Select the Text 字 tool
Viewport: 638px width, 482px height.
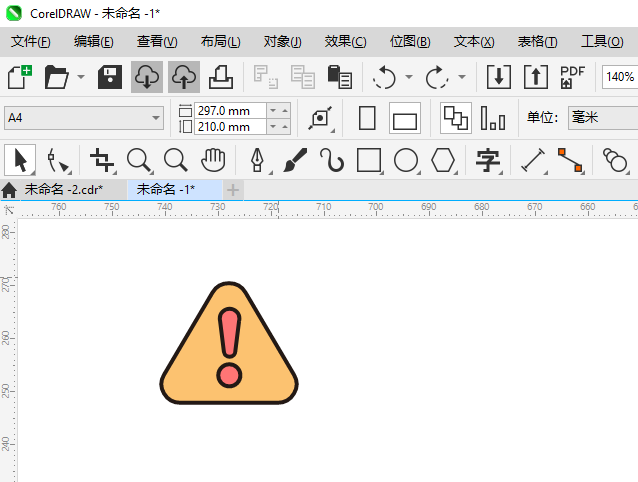point(488,160)
